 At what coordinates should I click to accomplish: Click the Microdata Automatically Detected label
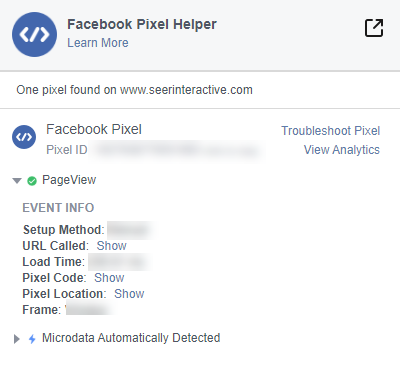131,338
